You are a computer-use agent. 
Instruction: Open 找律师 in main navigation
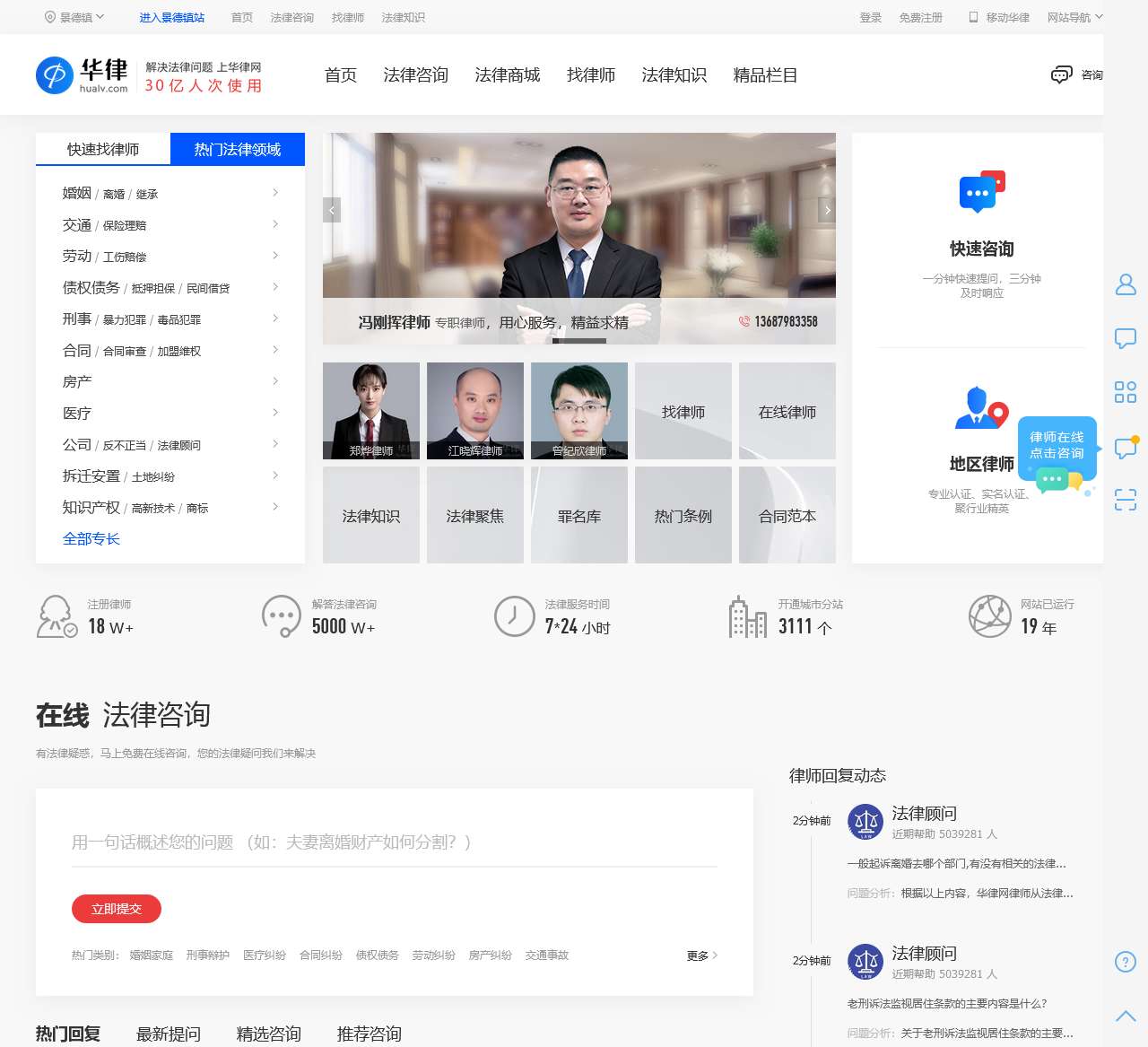[591, 75]
